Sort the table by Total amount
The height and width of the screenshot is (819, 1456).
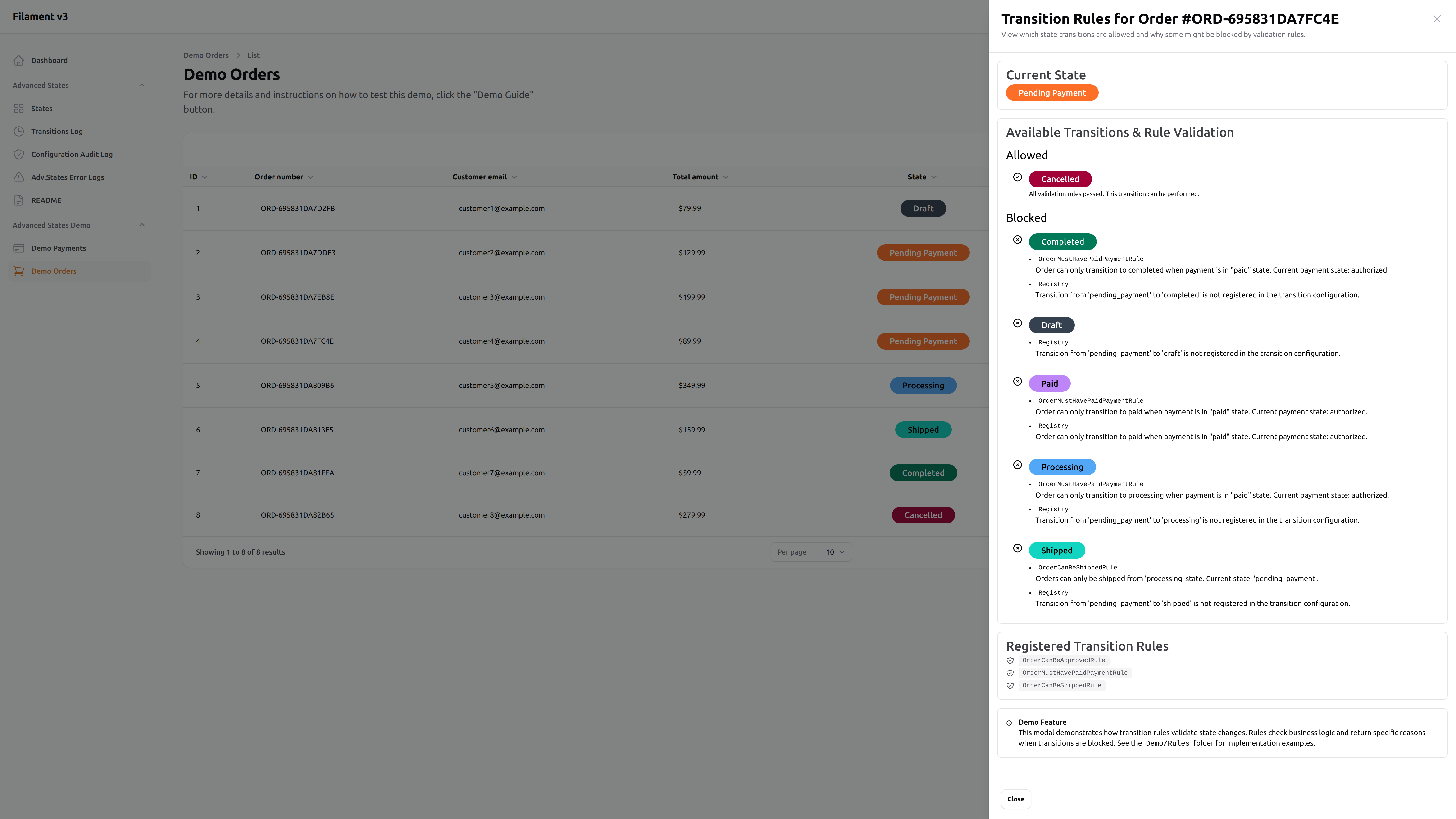click(x=695, y=176)
